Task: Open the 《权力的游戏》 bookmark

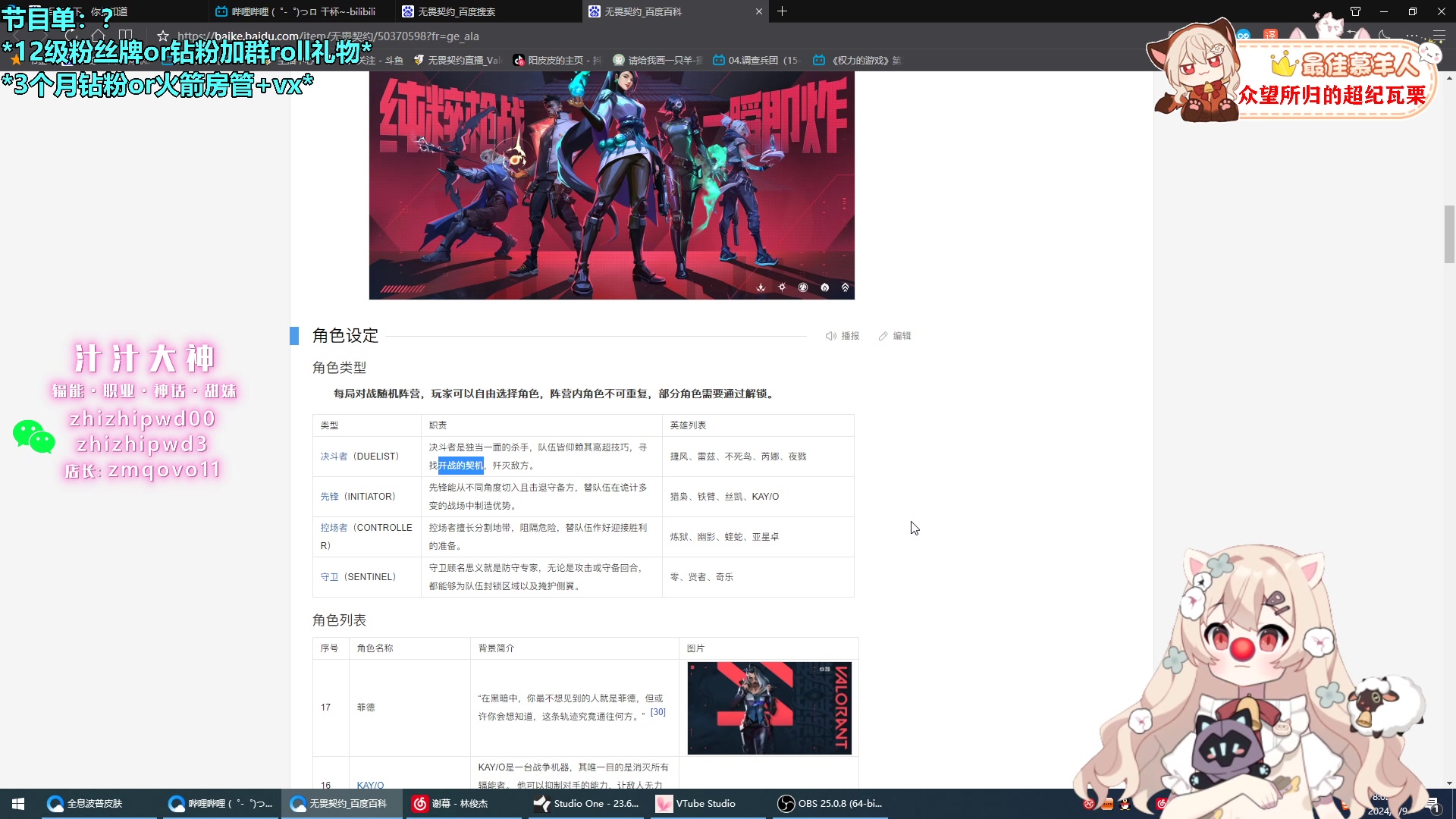Action: pos(857,60)
